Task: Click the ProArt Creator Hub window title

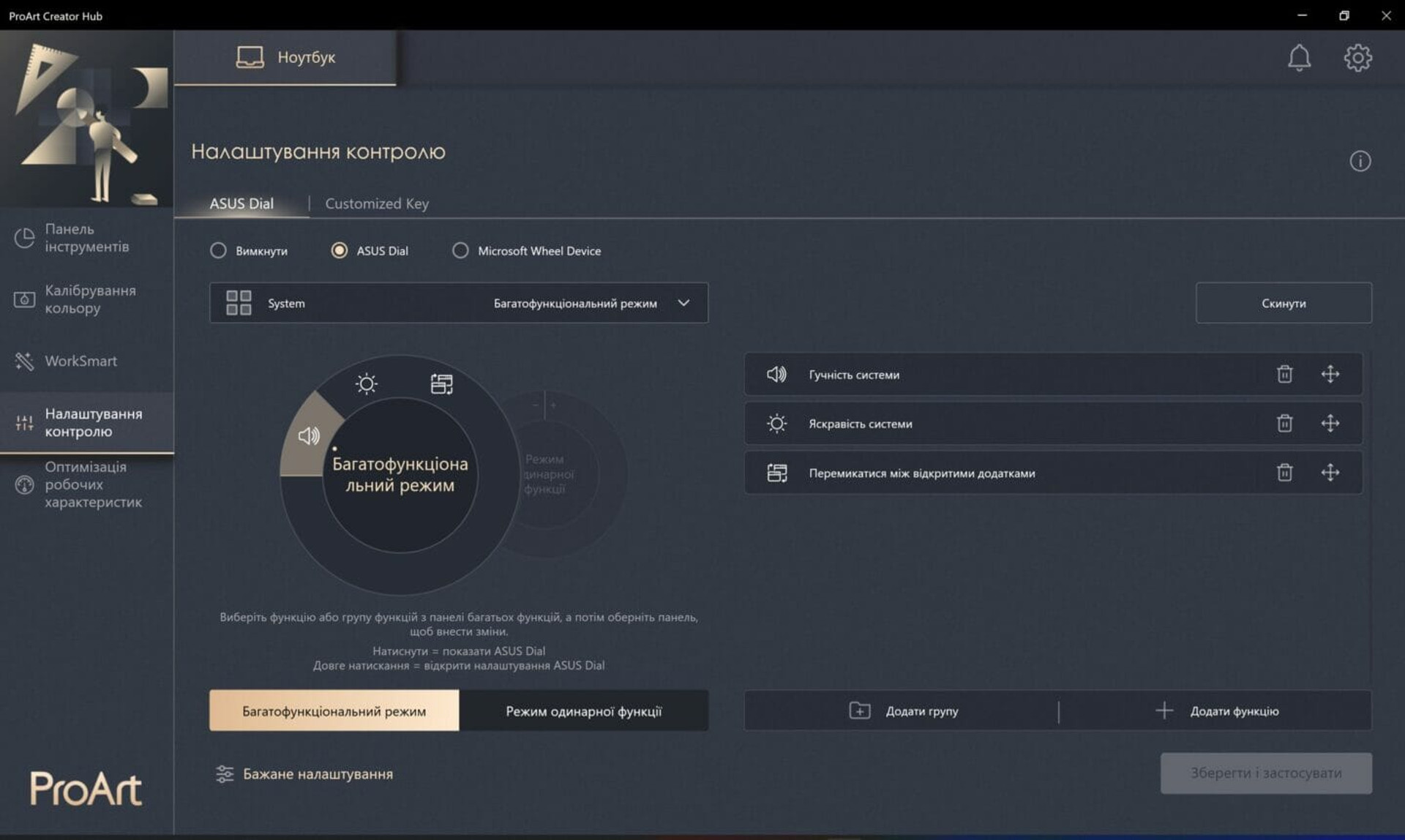Action: [x=56, y=15]
